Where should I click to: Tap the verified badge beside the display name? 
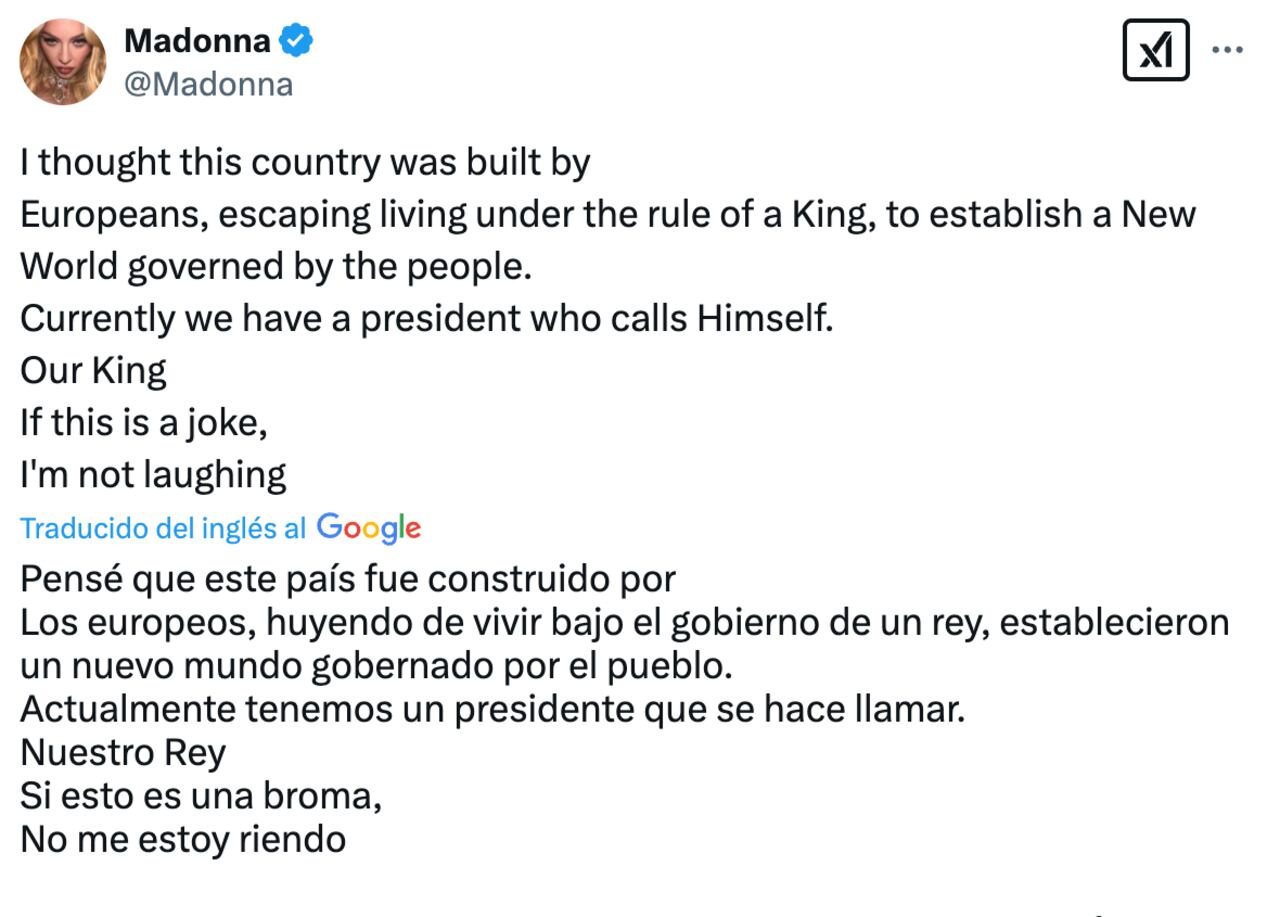[296, 40]
